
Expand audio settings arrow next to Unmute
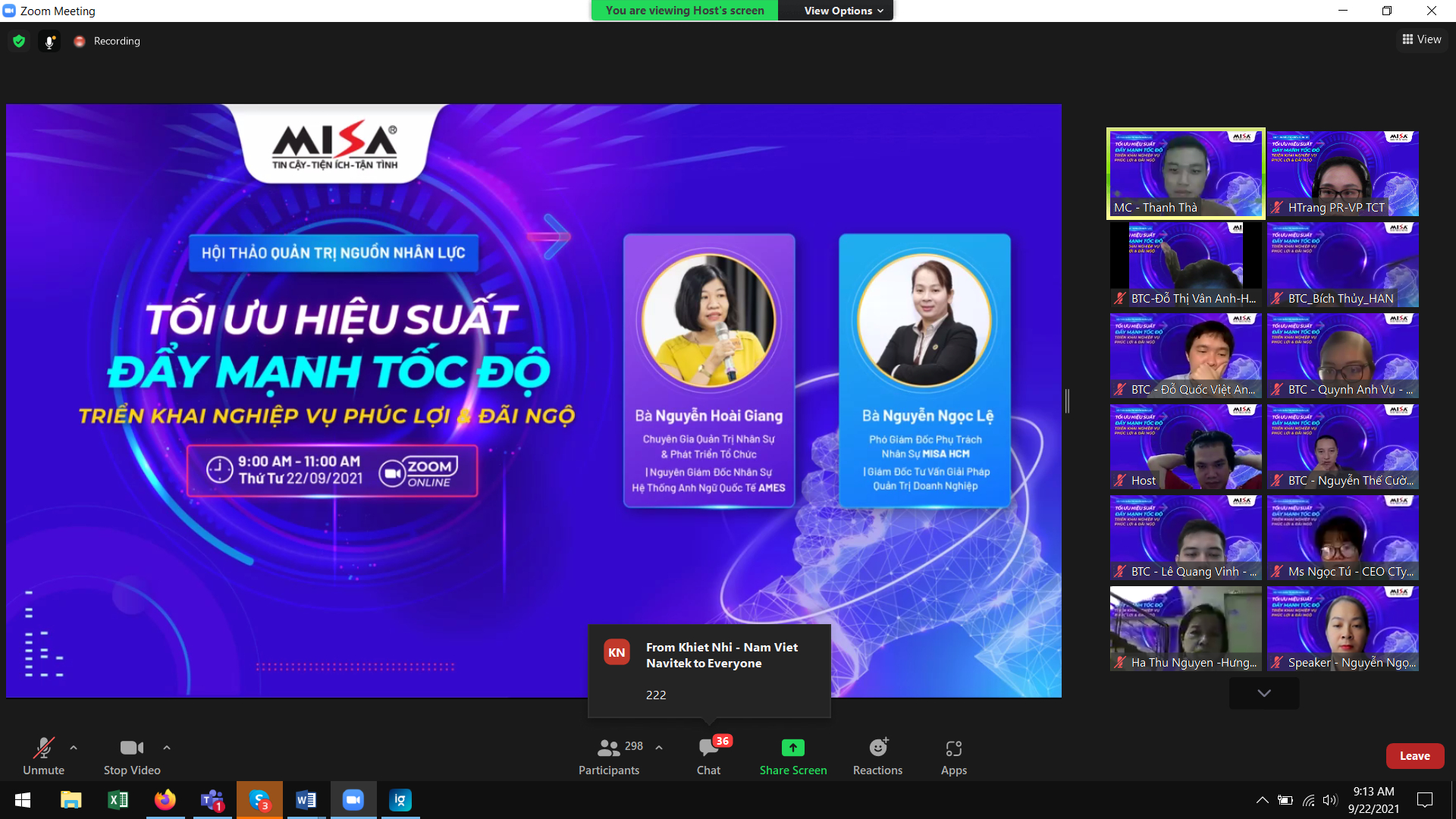74,748
